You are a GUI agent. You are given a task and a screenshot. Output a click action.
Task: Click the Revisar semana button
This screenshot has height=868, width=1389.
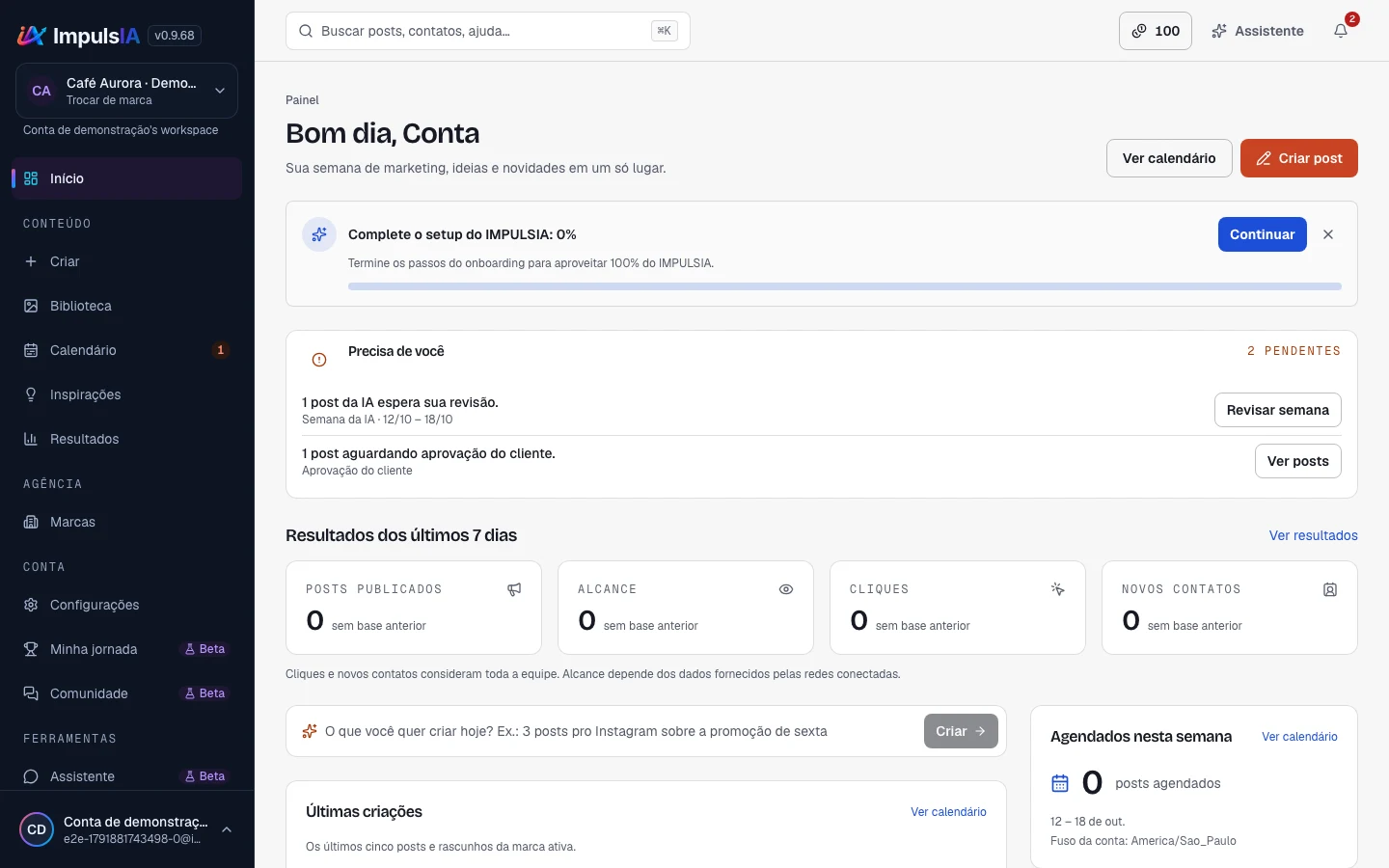click(1277, 410)
